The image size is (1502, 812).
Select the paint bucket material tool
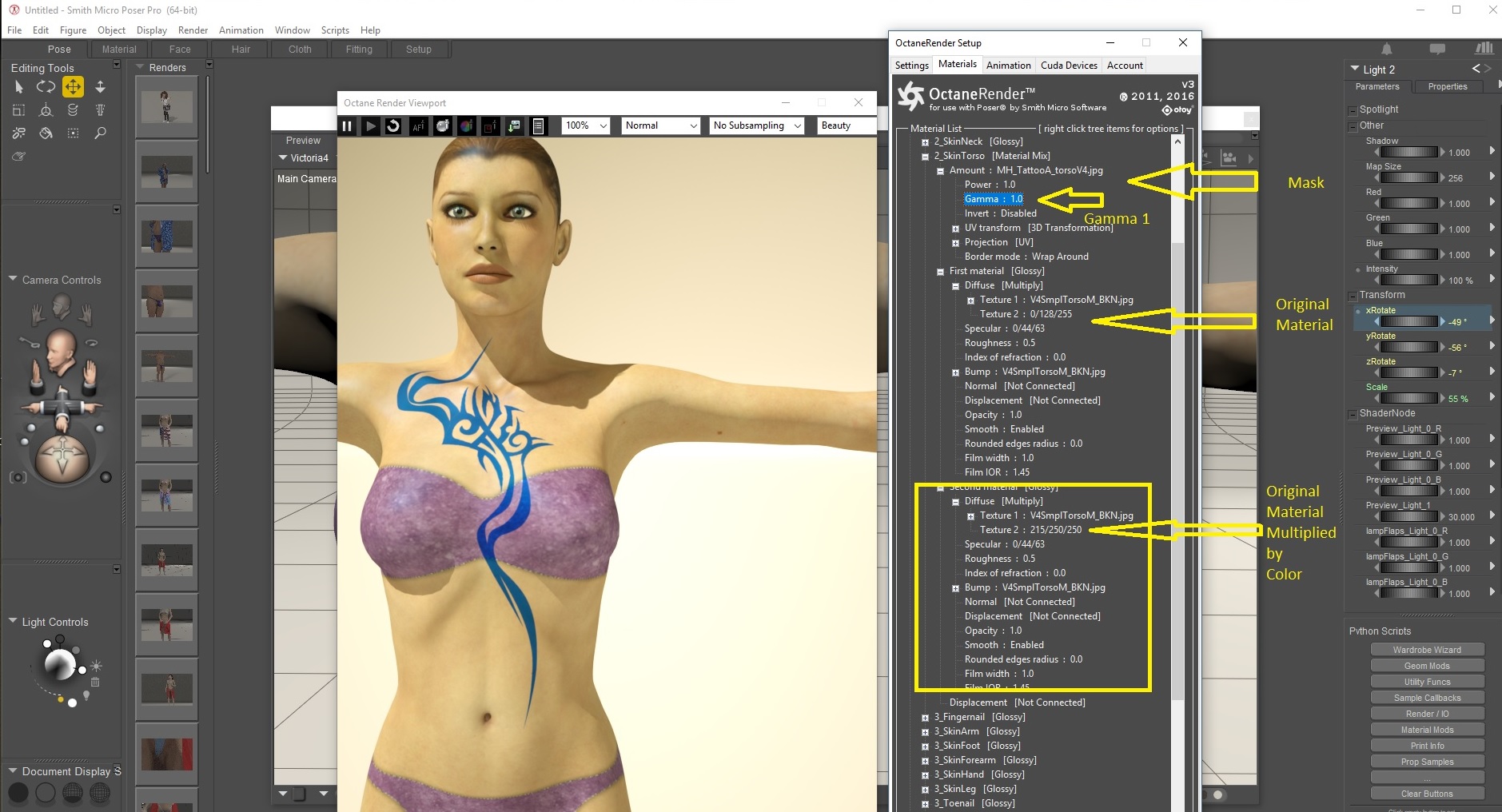coord(46,133)
